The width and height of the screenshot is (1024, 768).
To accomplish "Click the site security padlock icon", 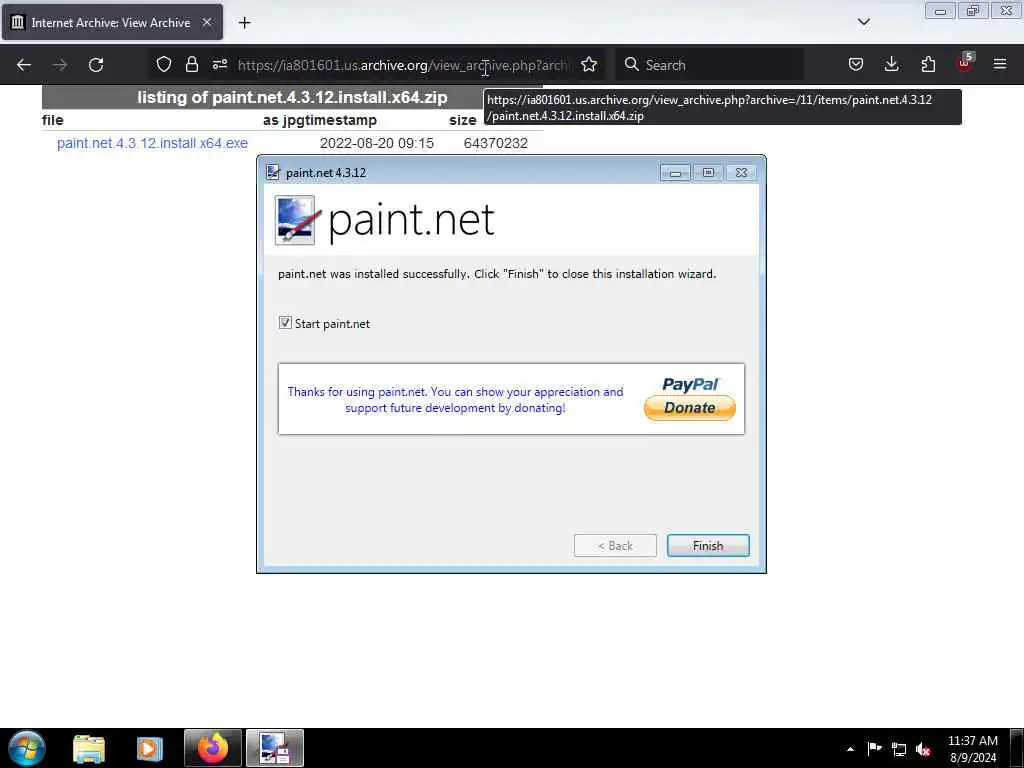I will coord(191,64).
